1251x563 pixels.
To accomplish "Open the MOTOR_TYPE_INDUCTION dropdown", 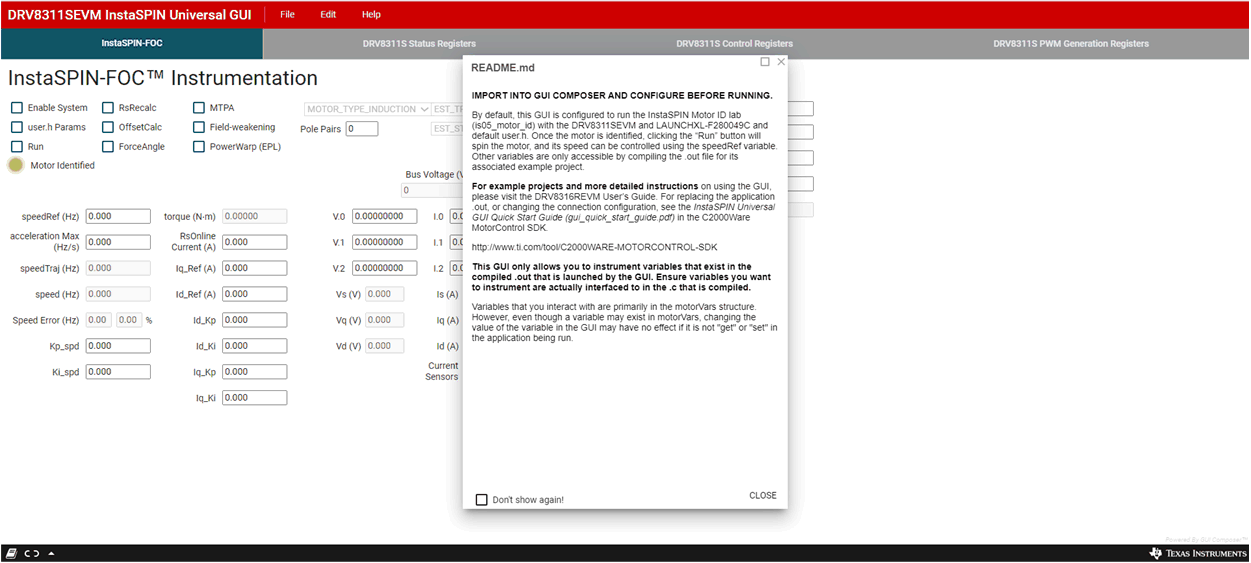I will point(367,109).
